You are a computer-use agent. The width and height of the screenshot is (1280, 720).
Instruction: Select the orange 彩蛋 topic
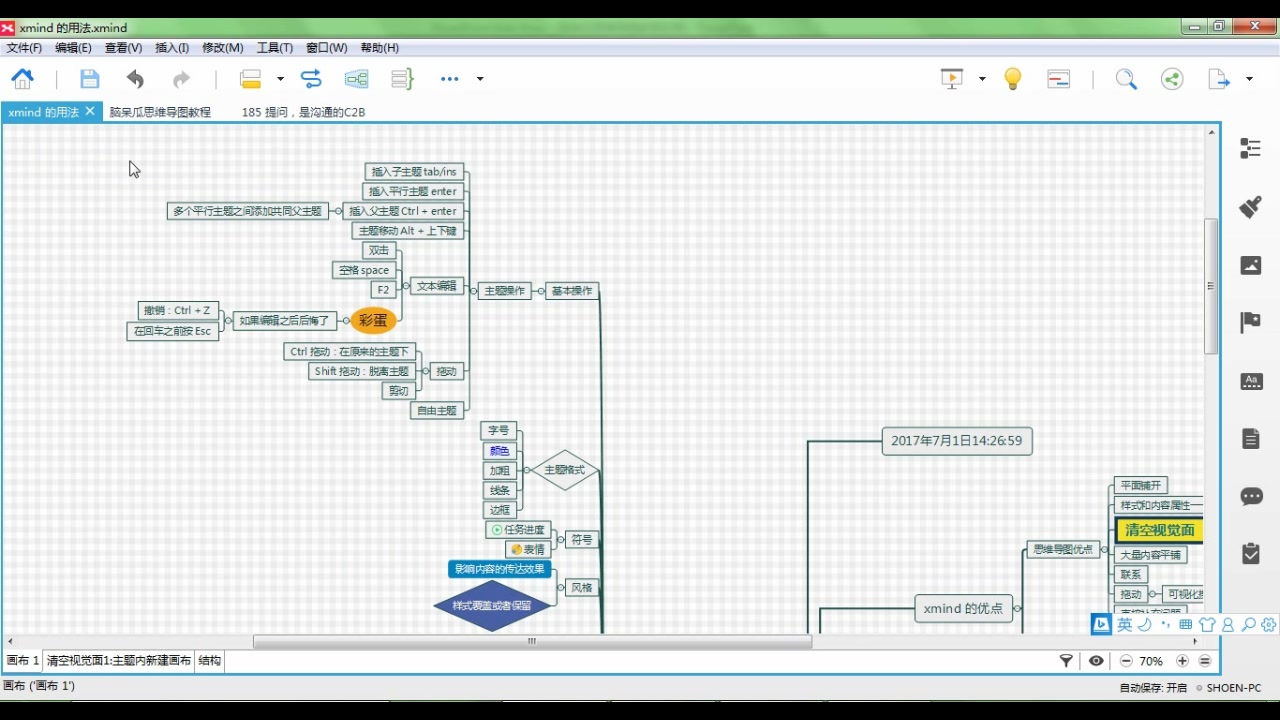pyautogui.click(x=373, y=320)
